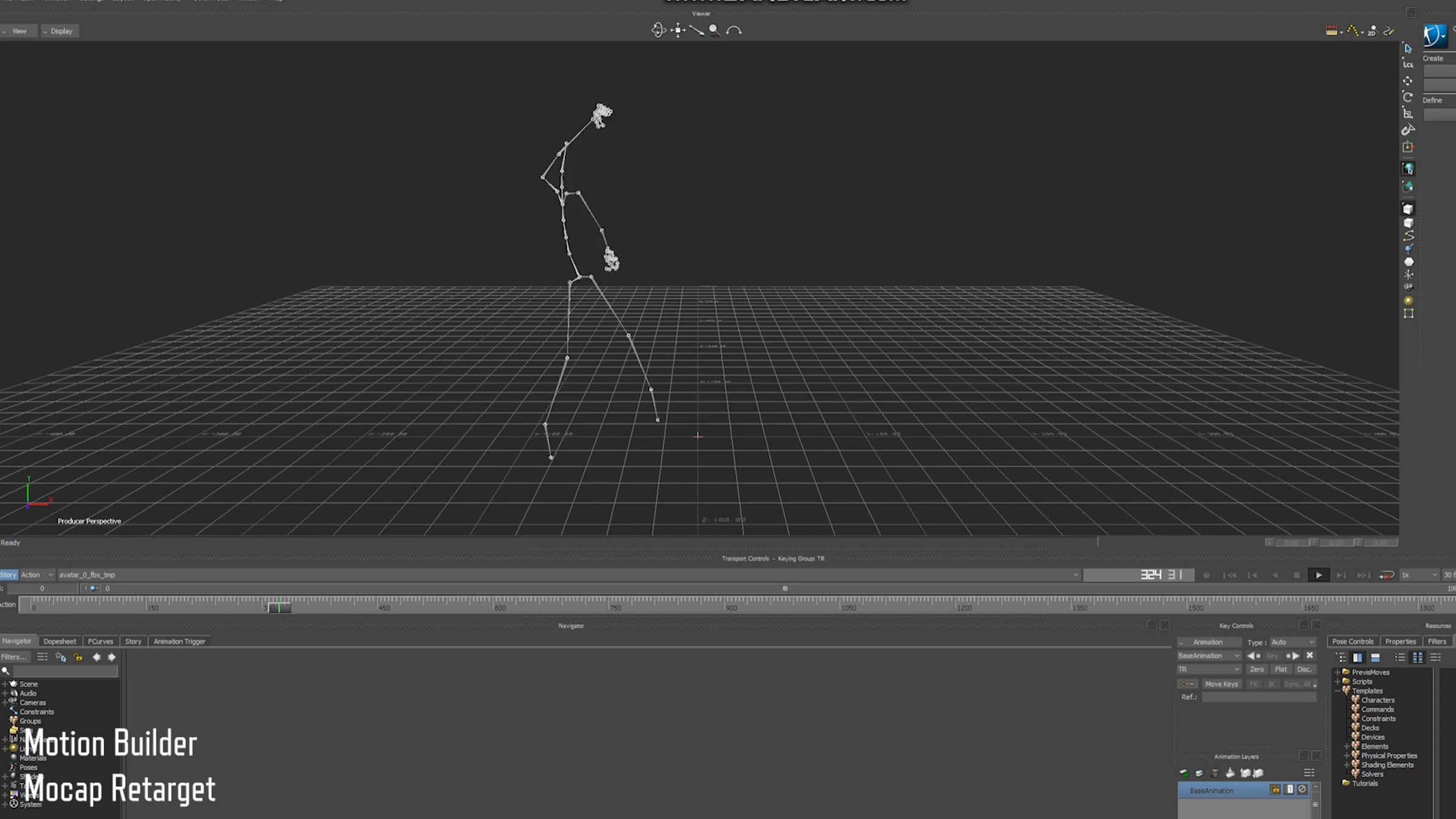1456x819 pixels.
Task: Click the timeline current frame marker
Action: (278, 607)
